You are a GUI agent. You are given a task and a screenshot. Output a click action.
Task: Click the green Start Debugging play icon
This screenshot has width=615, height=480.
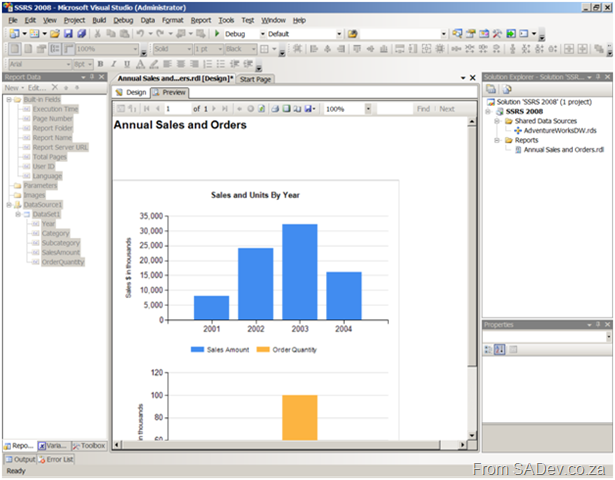[217, 34]
